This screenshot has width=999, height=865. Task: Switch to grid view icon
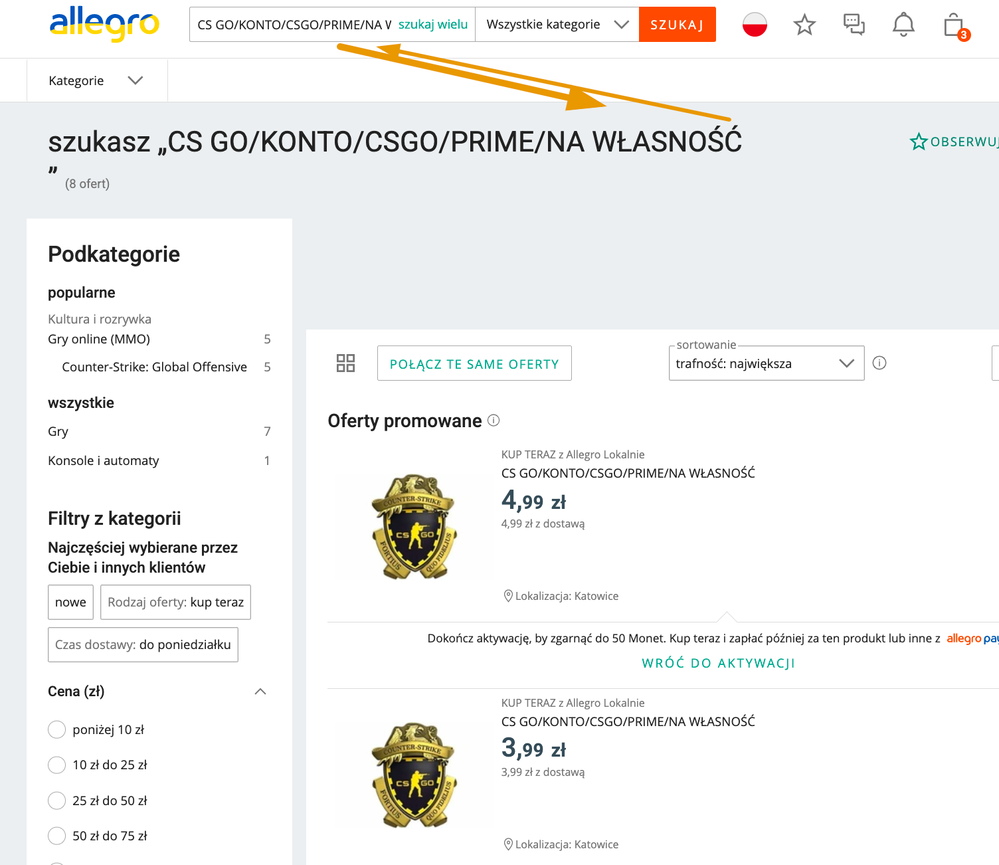tap(346, 363)
